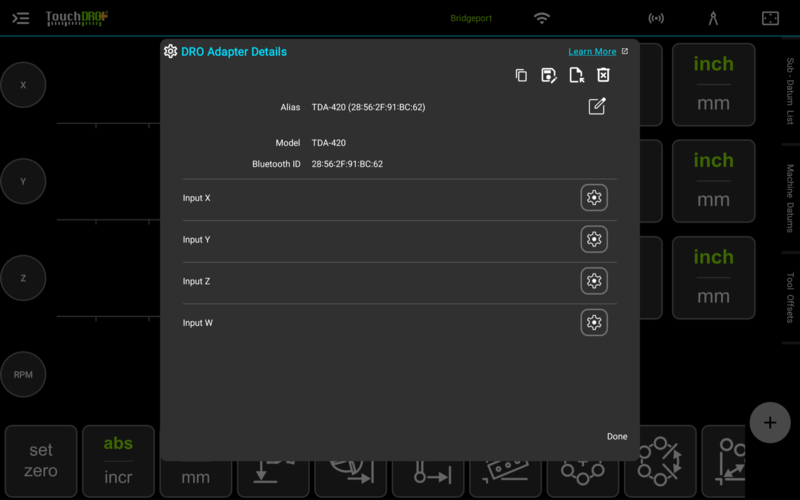Click the Input W label
800x500 pixels.
[198, 323]
